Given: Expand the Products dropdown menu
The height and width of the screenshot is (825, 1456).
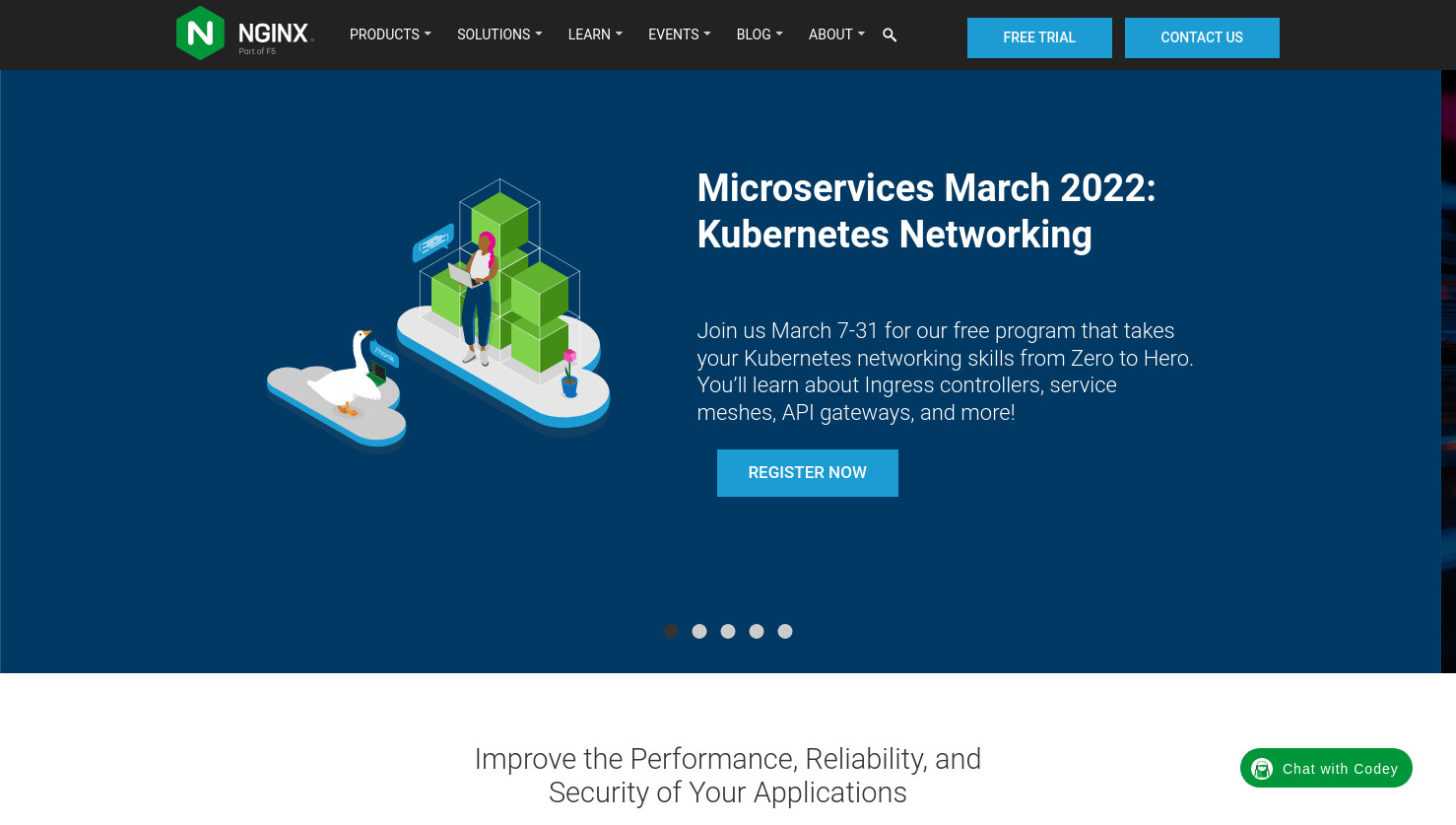Looking at the screenshot, I should (390, 34).
